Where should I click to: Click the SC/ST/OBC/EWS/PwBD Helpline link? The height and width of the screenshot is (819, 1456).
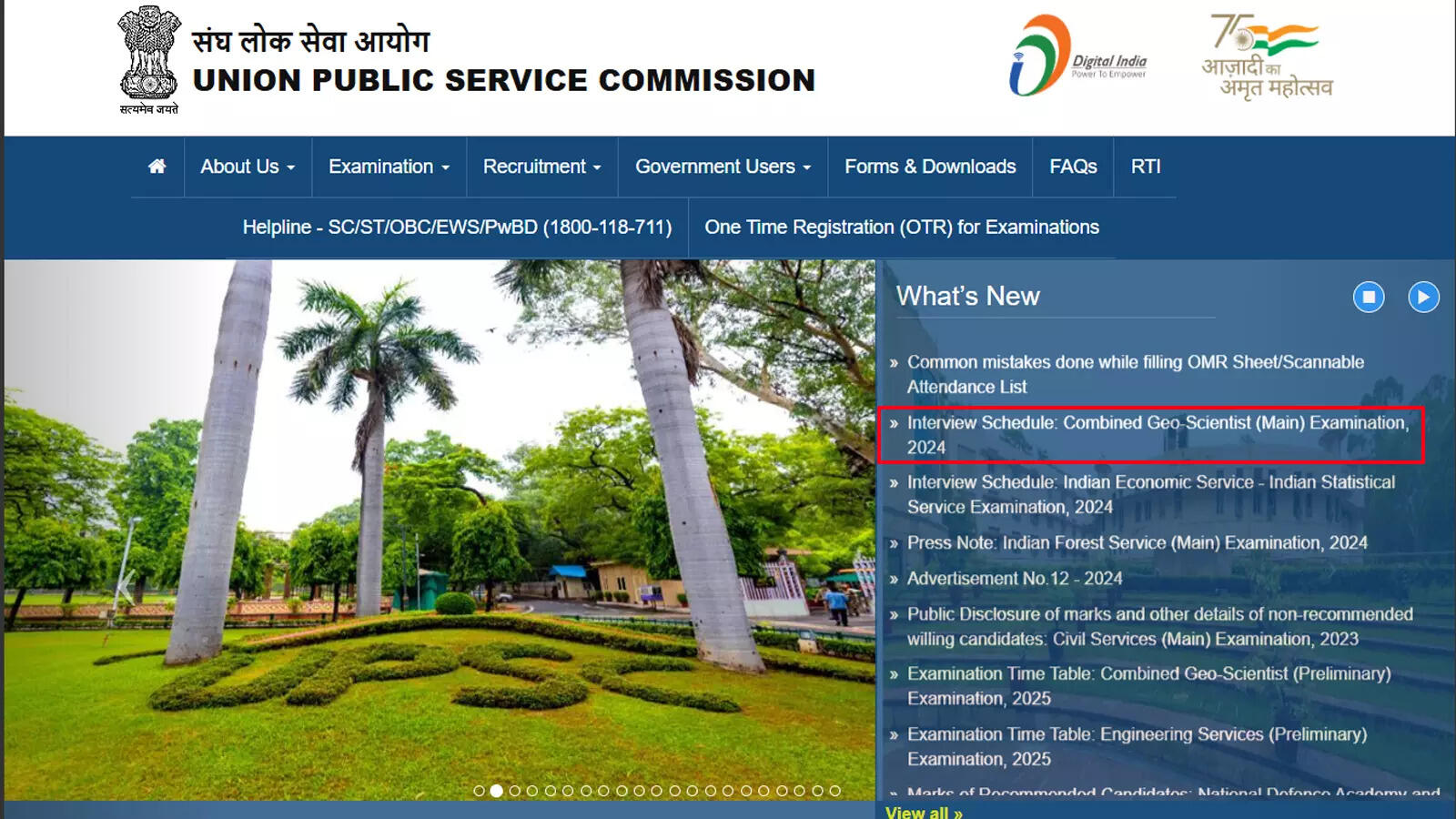455,227
